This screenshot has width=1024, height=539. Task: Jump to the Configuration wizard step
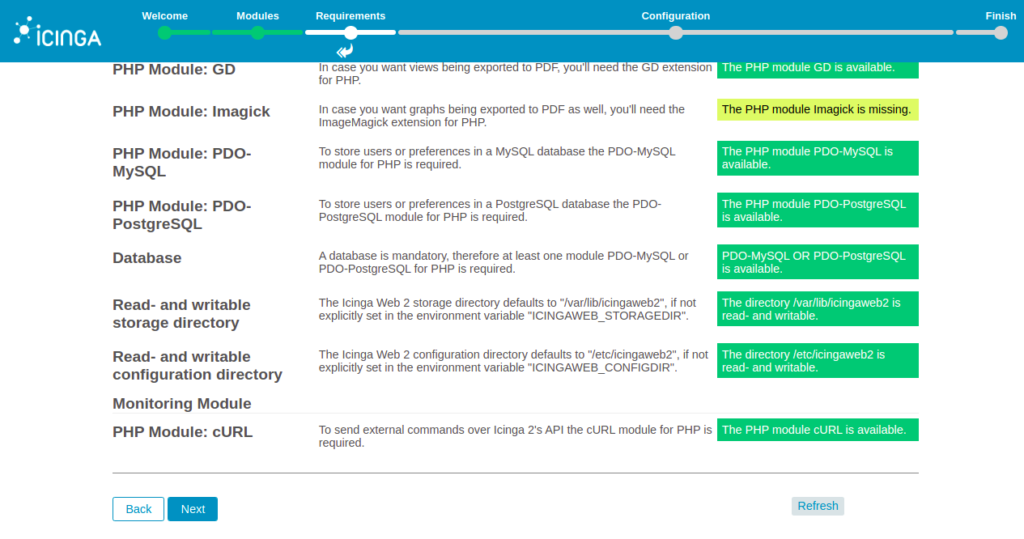[675, 16]
